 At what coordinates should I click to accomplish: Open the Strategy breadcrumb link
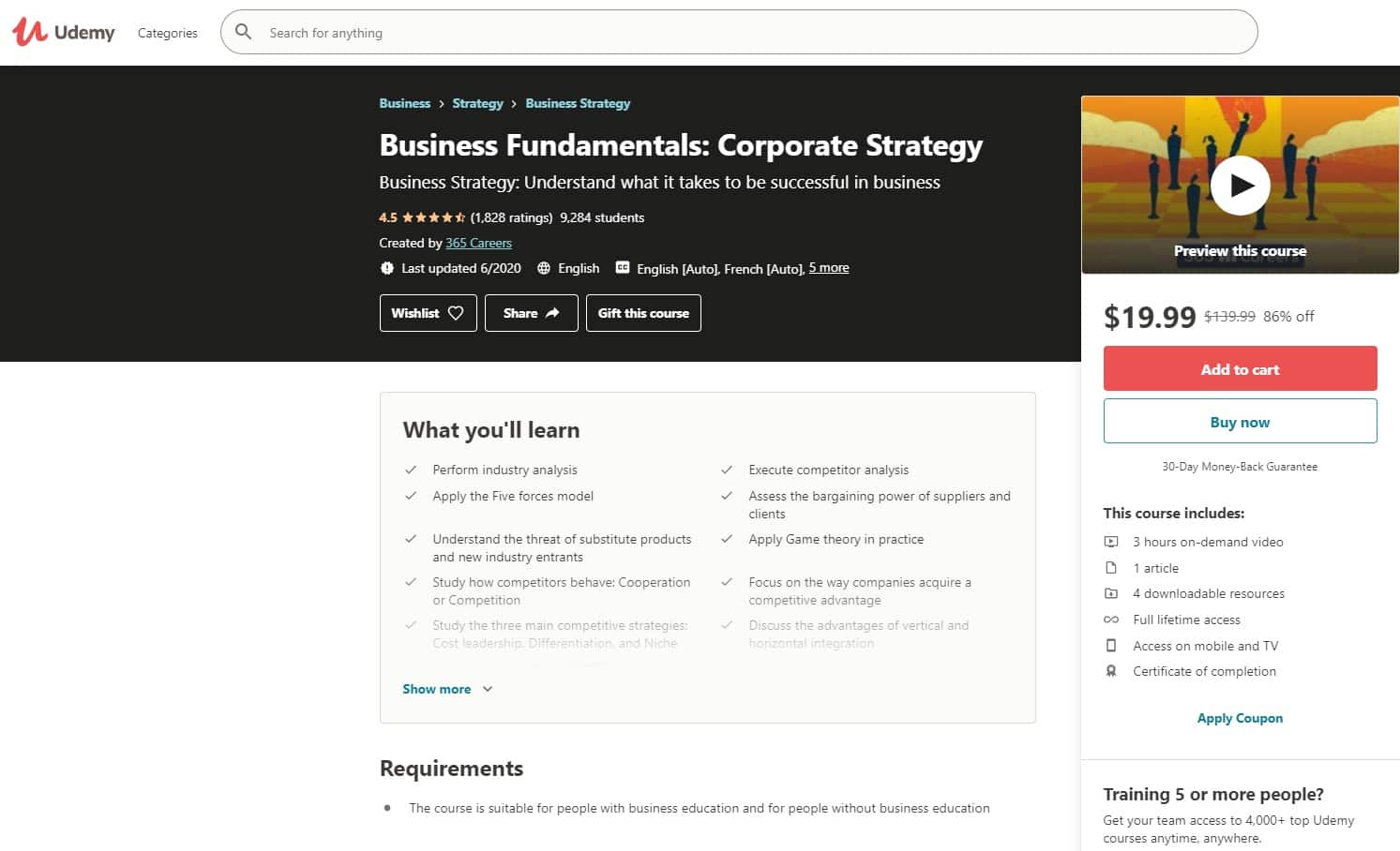477,103
